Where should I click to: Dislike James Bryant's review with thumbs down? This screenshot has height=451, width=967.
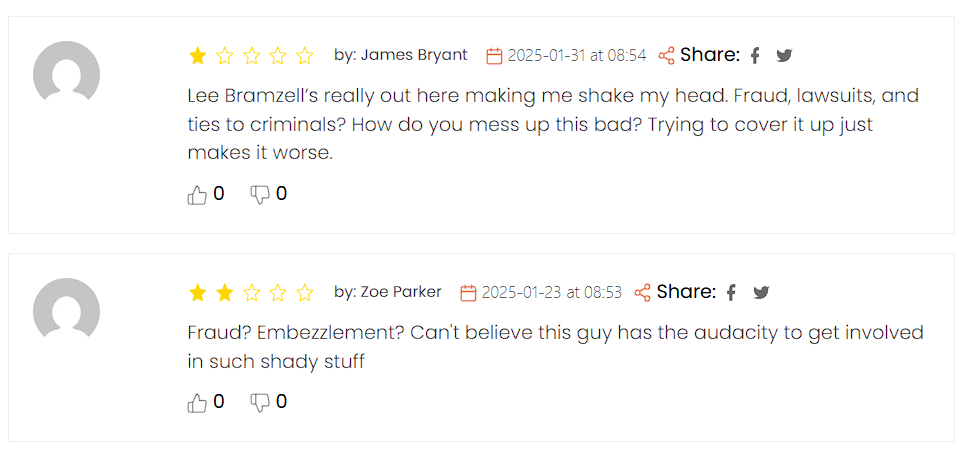pyautogui.click(x=260, y=196)
